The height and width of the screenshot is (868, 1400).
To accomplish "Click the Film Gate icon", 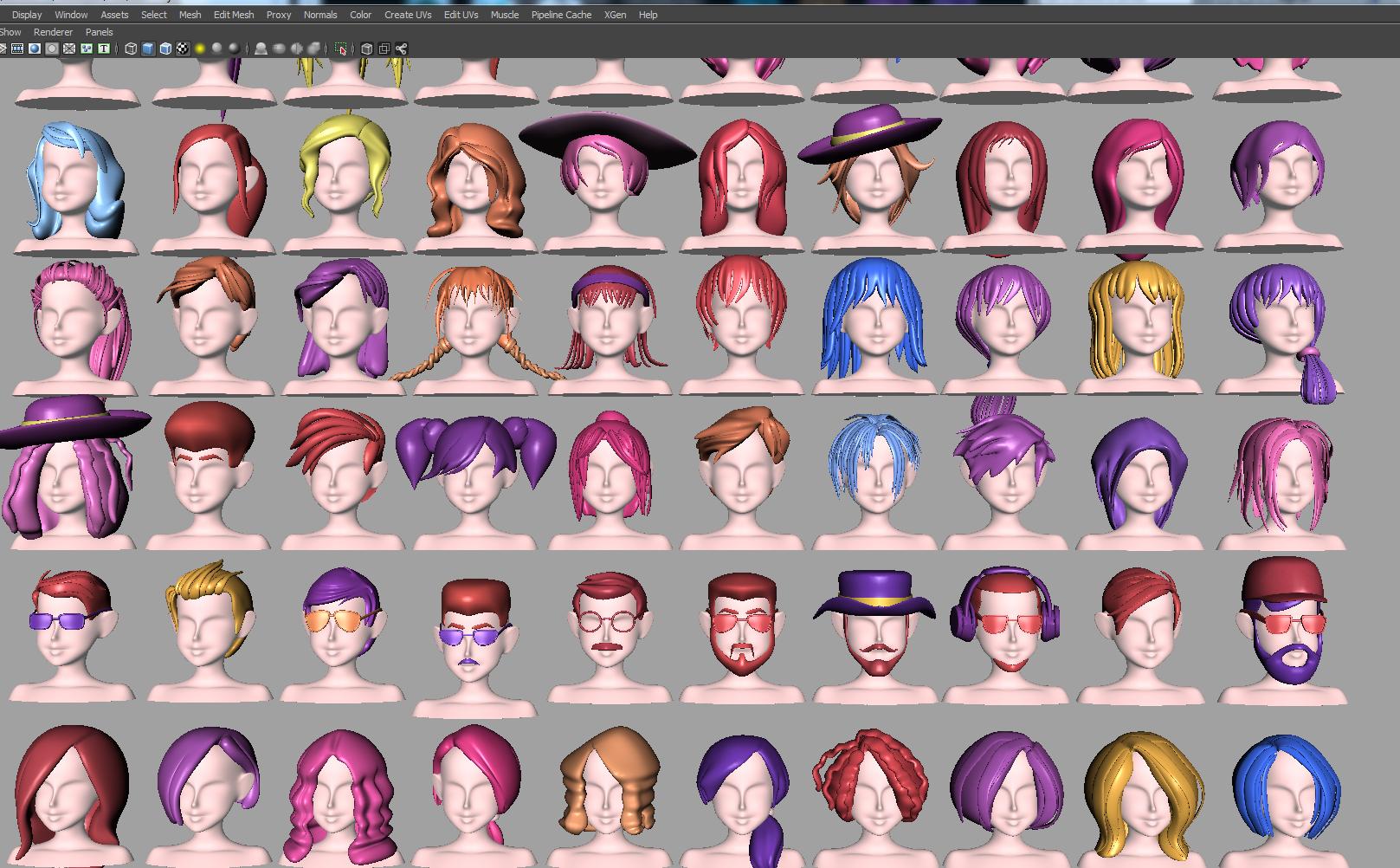I will coord(16,49).
